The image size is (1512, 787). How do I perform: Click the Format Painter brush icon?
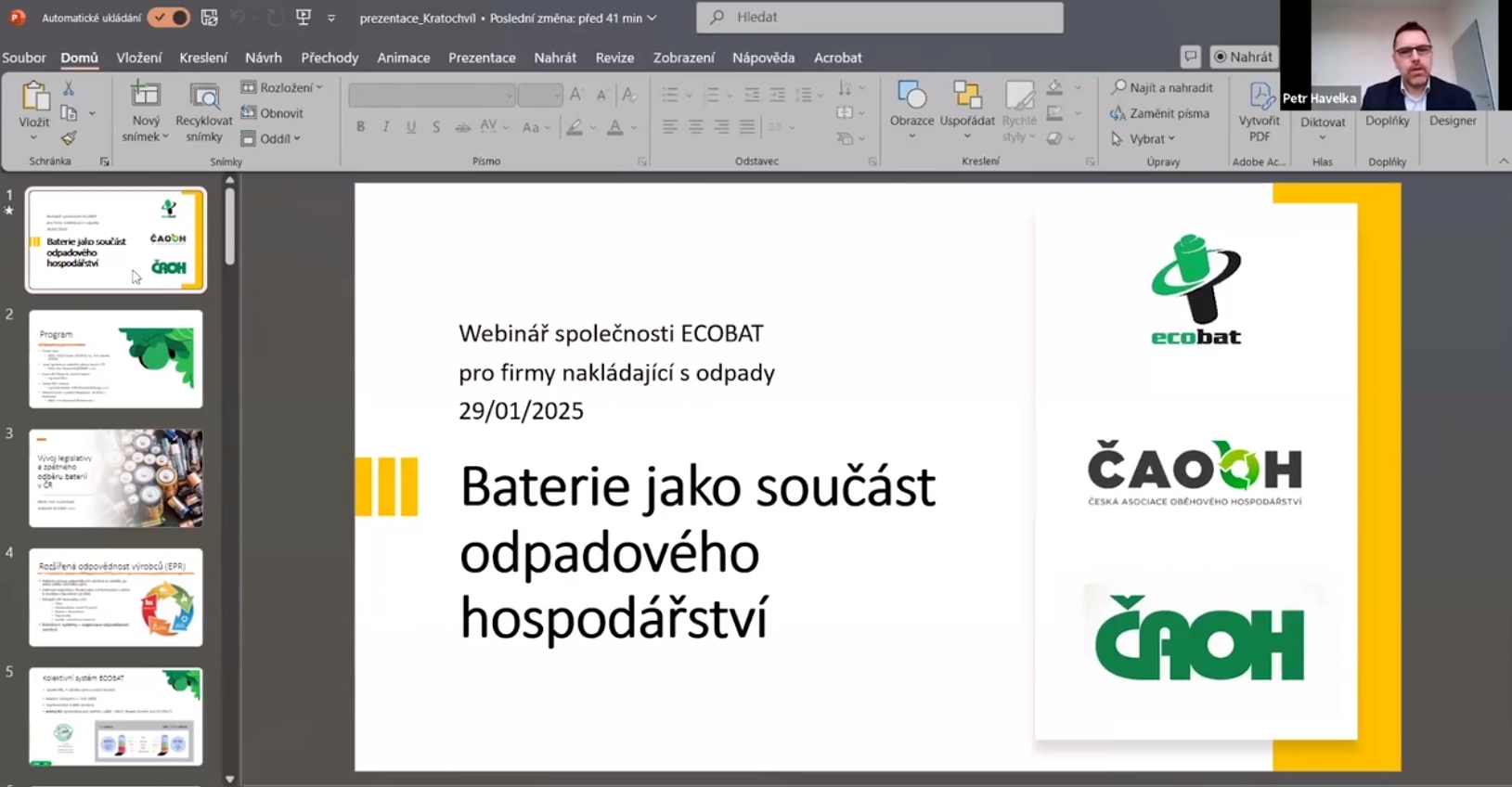69,137
